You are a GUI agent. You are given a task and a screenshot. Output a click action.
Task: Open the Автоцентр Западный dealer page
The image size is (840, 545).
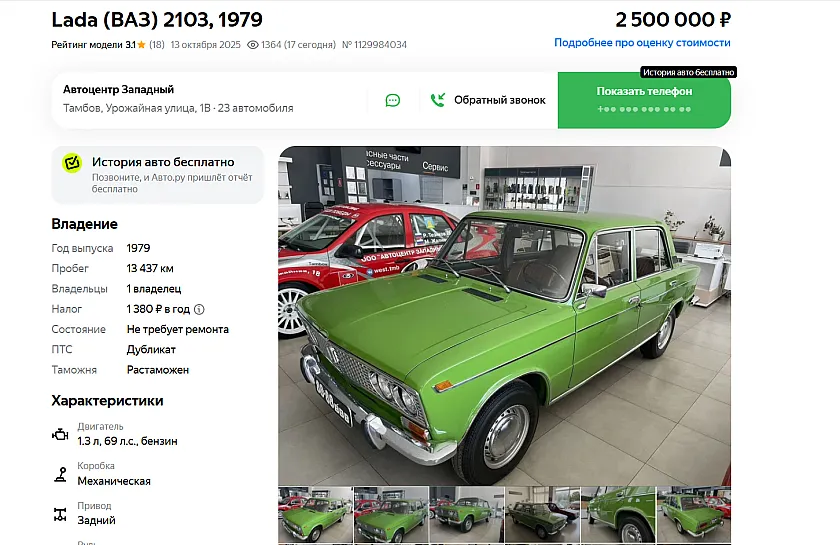pos(118,89)
